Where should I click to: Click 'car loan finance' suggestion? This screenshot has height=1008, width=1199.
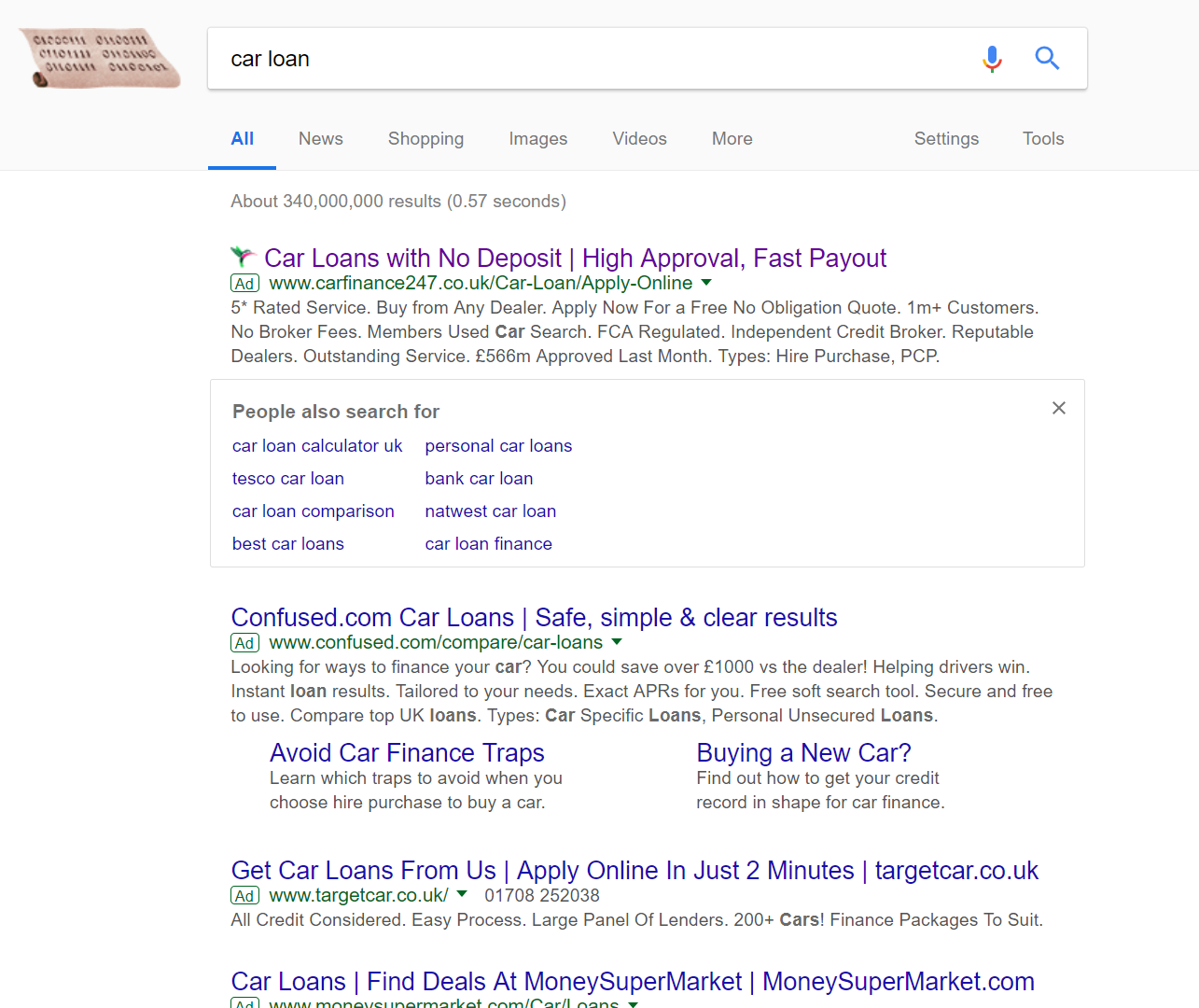[x=489, y=544]
